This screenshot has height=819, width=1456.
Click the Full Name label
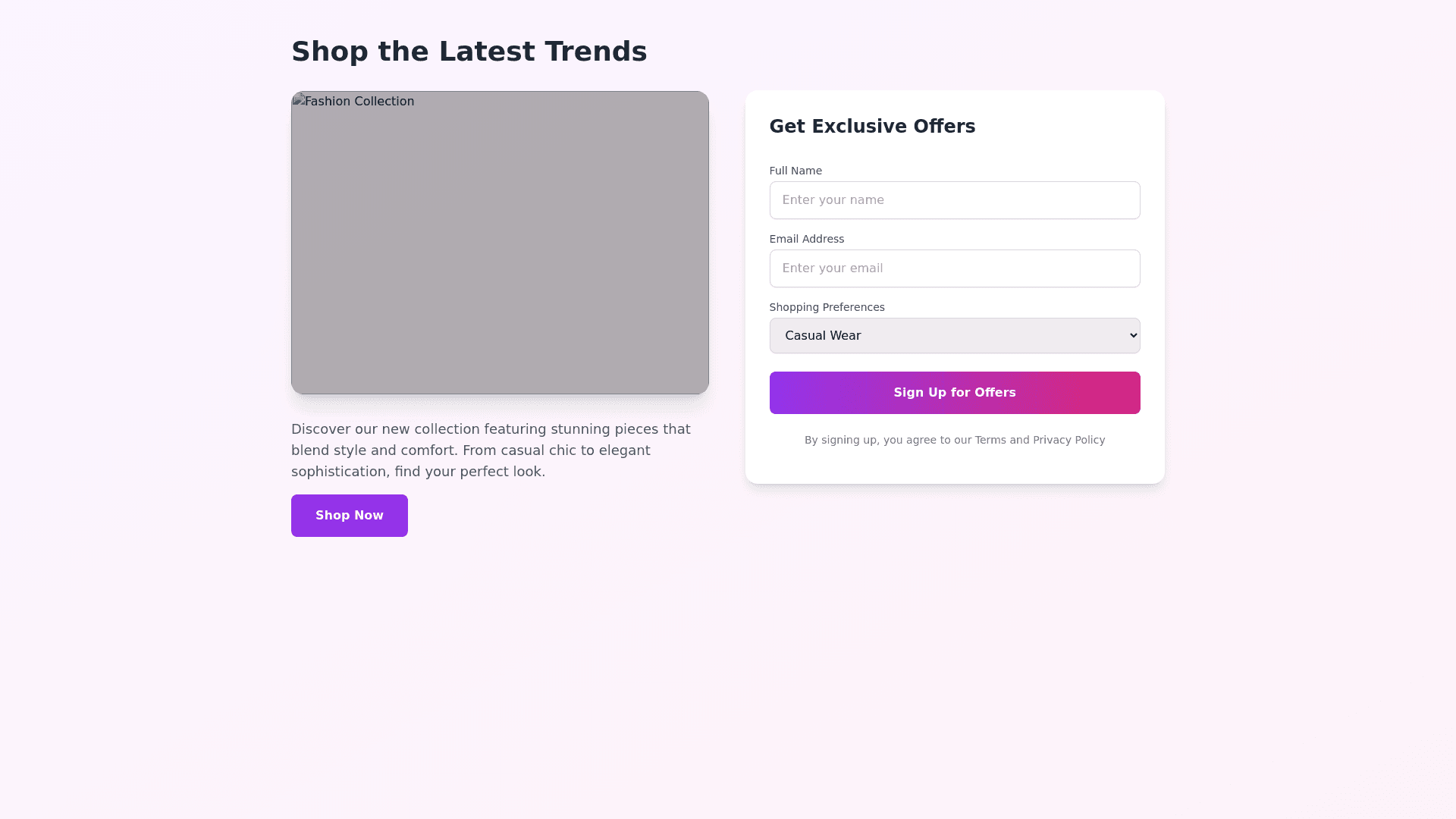click(795, 171)
